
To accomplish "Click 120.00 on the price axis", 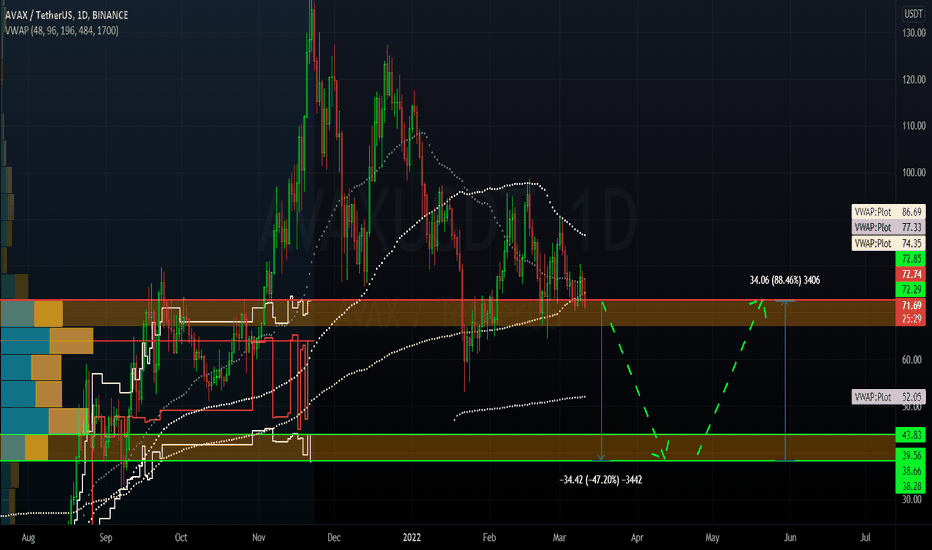I will [914, 80].
